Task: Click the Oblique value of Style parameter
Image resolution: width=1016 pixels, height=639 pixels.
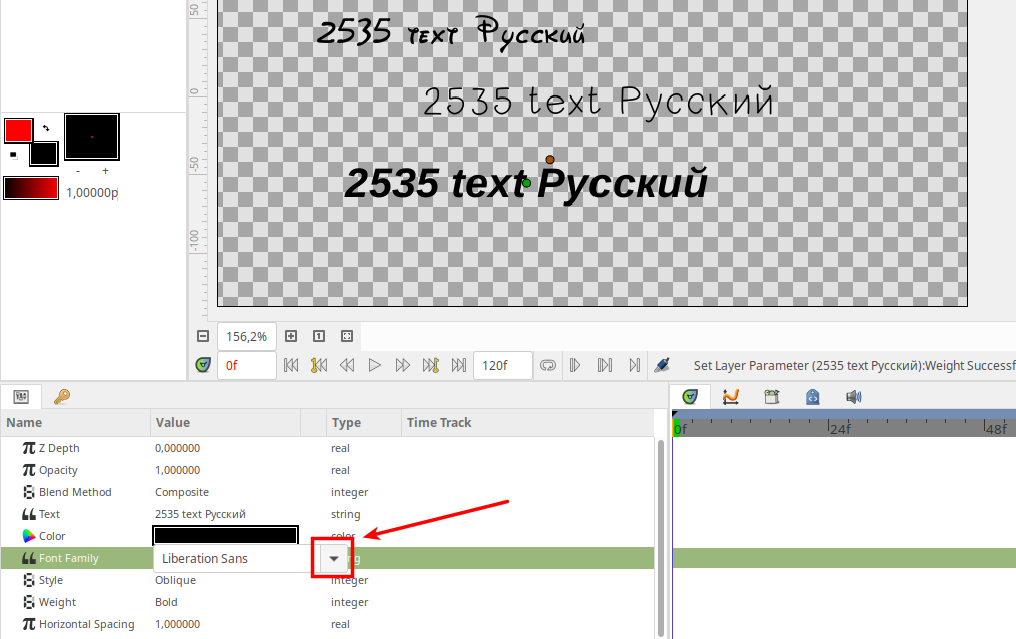Action: 176,580
